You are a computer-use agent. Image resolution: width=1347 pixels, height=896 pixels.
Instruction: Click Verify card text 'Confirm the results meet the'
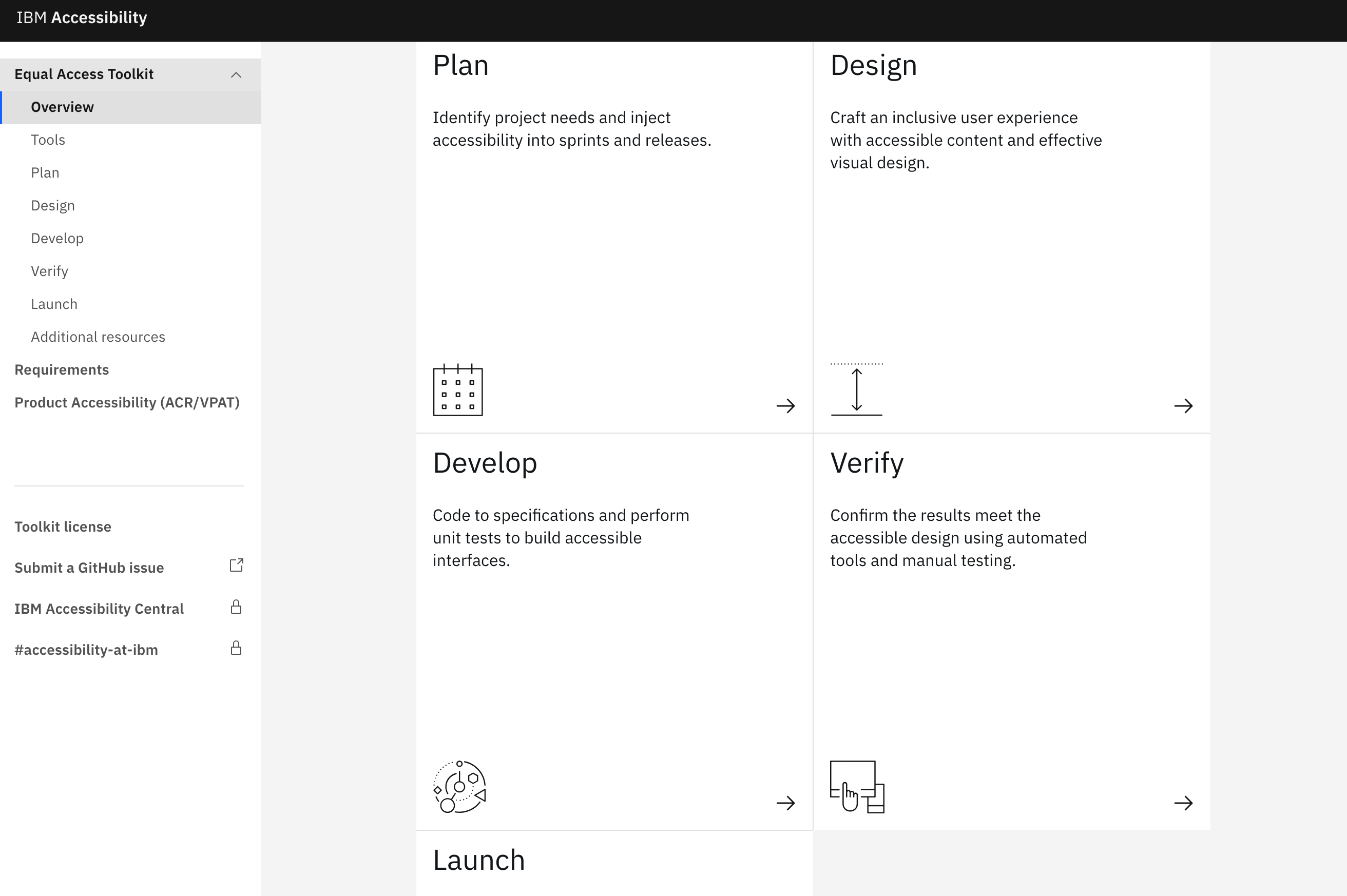coord(935,515)
